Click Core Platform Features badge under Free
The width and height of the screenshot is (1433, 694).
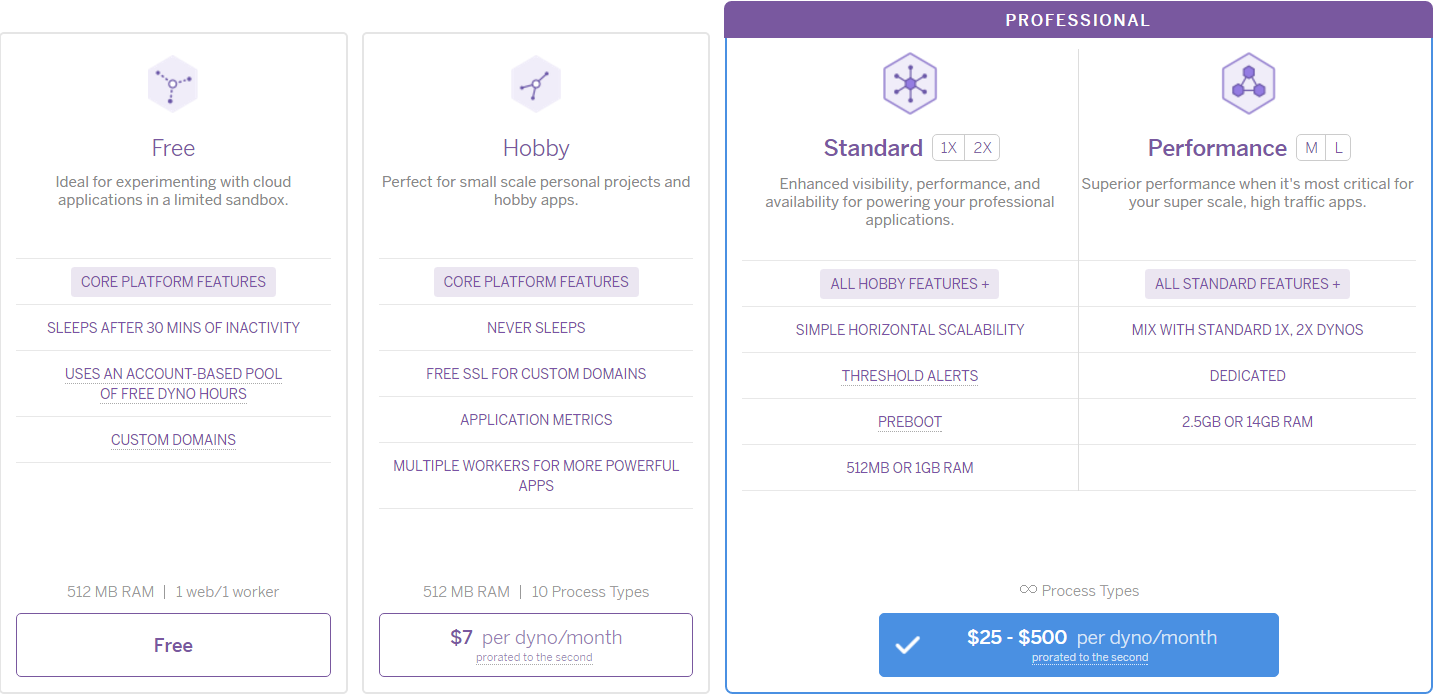point(173,282)
